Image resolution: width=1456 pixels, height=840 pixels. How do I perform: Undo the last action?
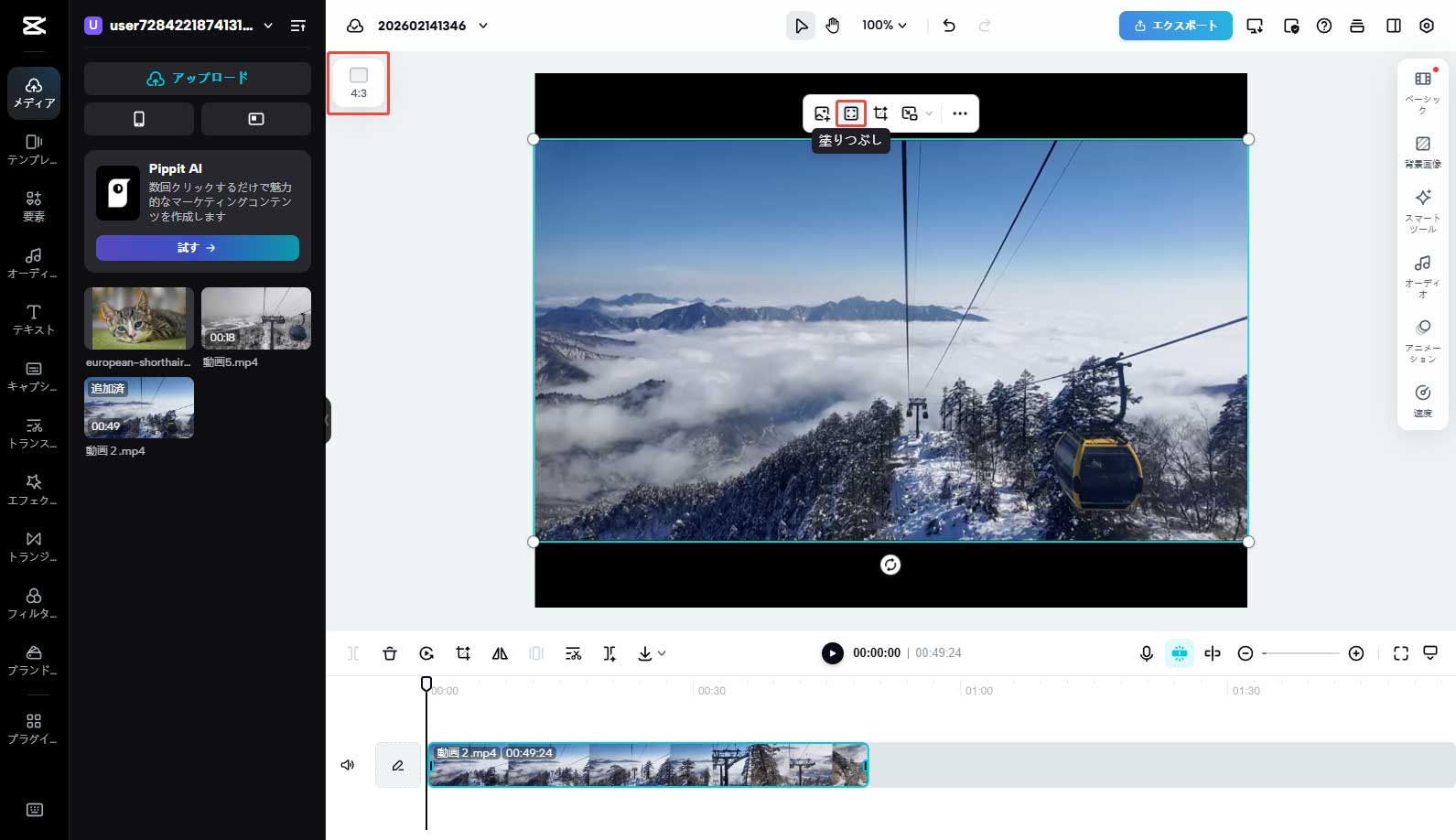949,26
